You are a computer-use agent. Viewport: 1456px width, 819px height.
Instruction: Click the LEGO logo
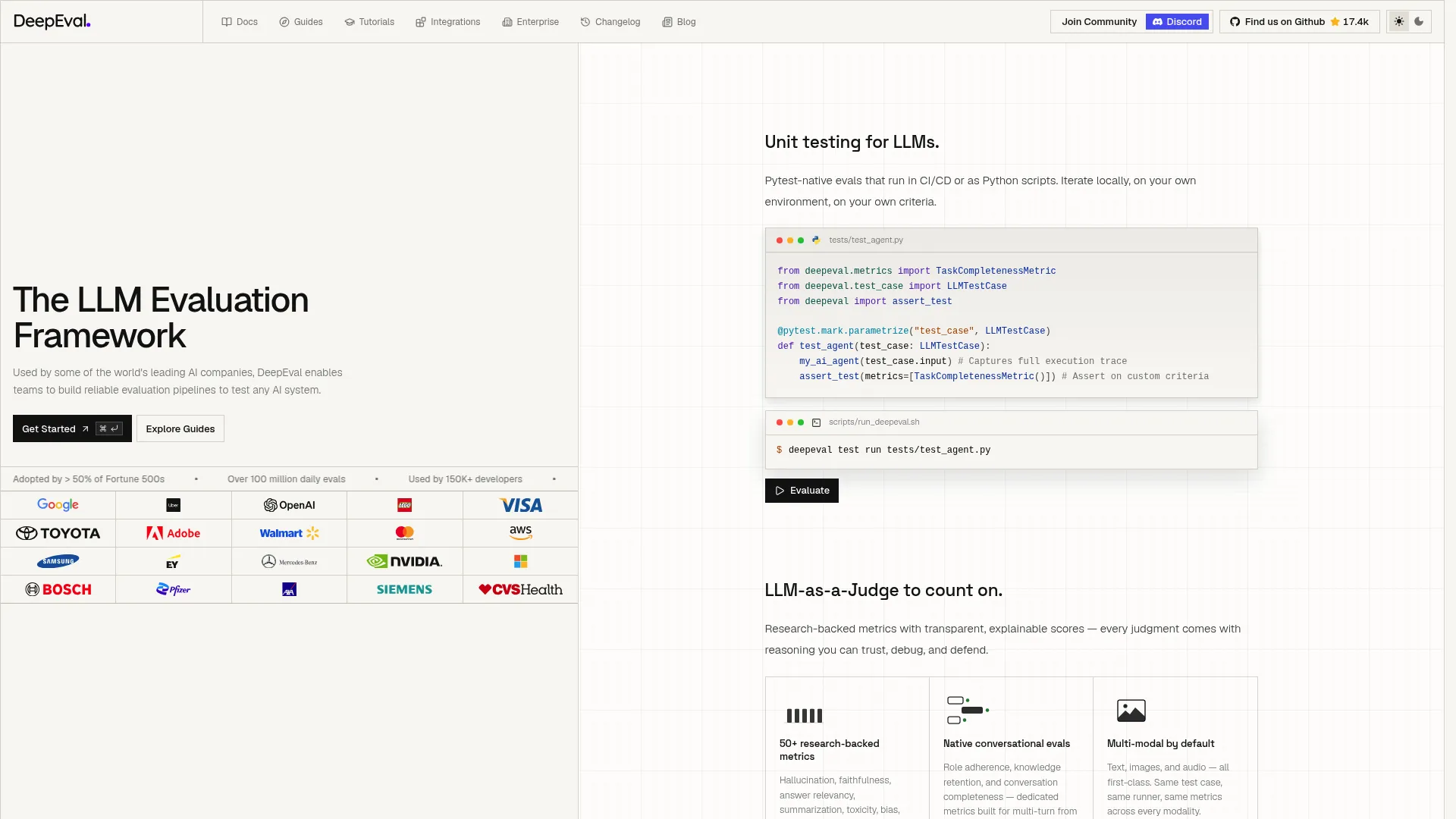pyautogui.click(x=405, y=505)
